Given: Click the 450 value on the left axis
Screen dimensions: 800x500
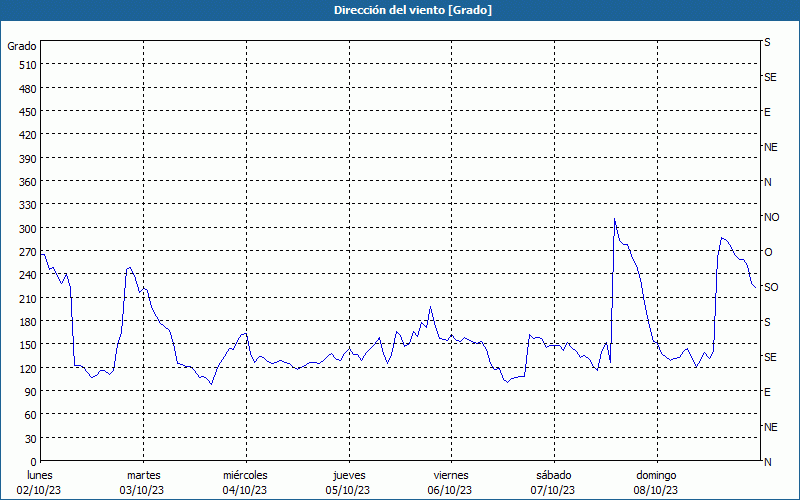Looking at the screenshot, I should click(27, 112).
